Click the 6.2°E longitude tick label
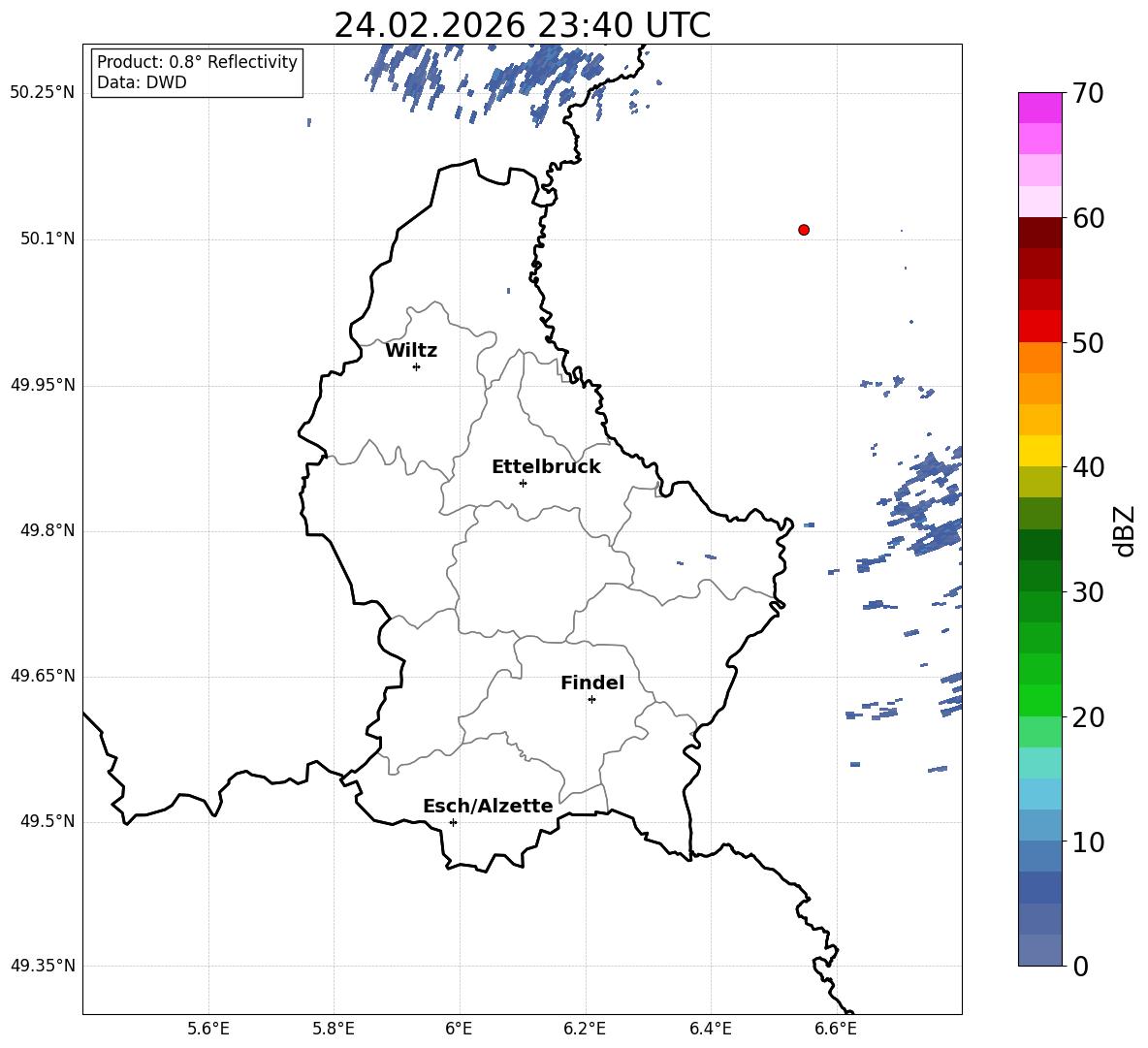This screenshot has width=1148, height=1048. click(x=585, y=1029)
